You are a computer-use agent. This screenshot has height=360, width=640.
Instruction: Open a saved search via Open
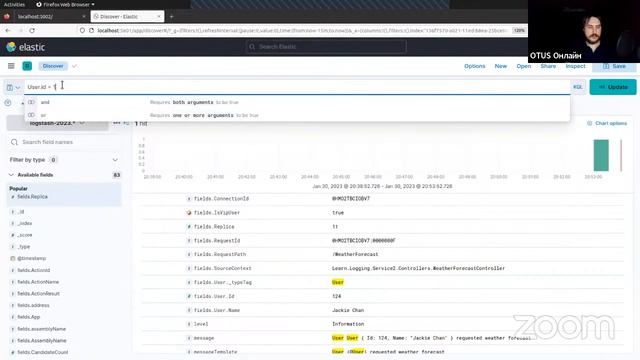[523, 66]
